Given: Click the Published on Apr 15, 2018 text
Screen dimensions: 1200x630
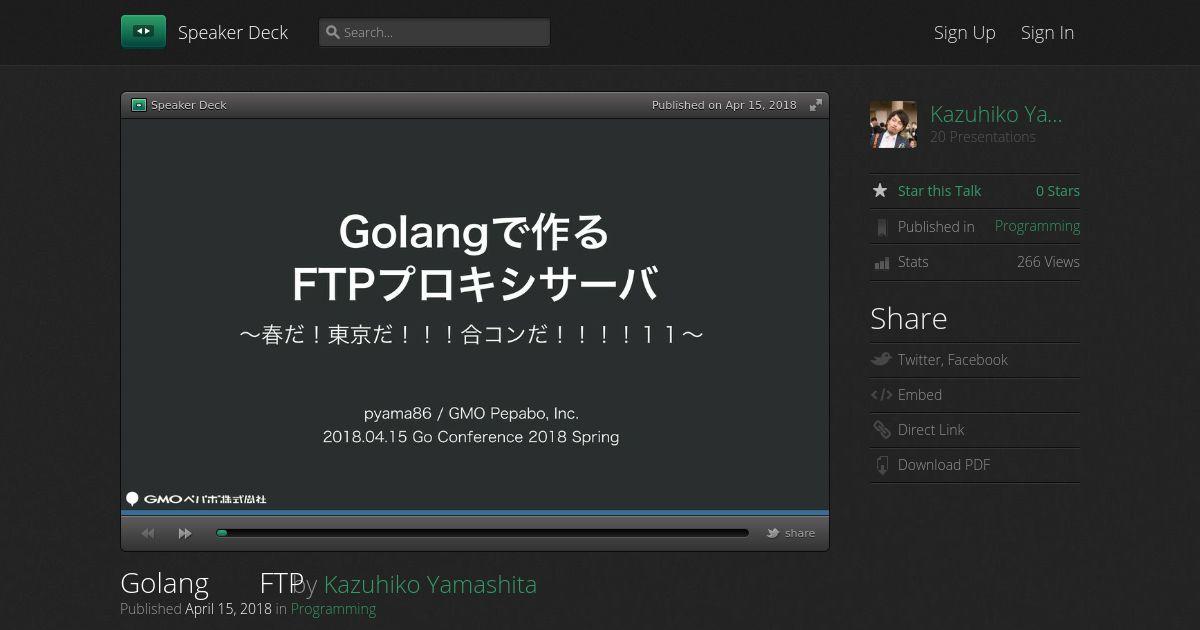Looking at the screenshot, I should click(724, 105).
